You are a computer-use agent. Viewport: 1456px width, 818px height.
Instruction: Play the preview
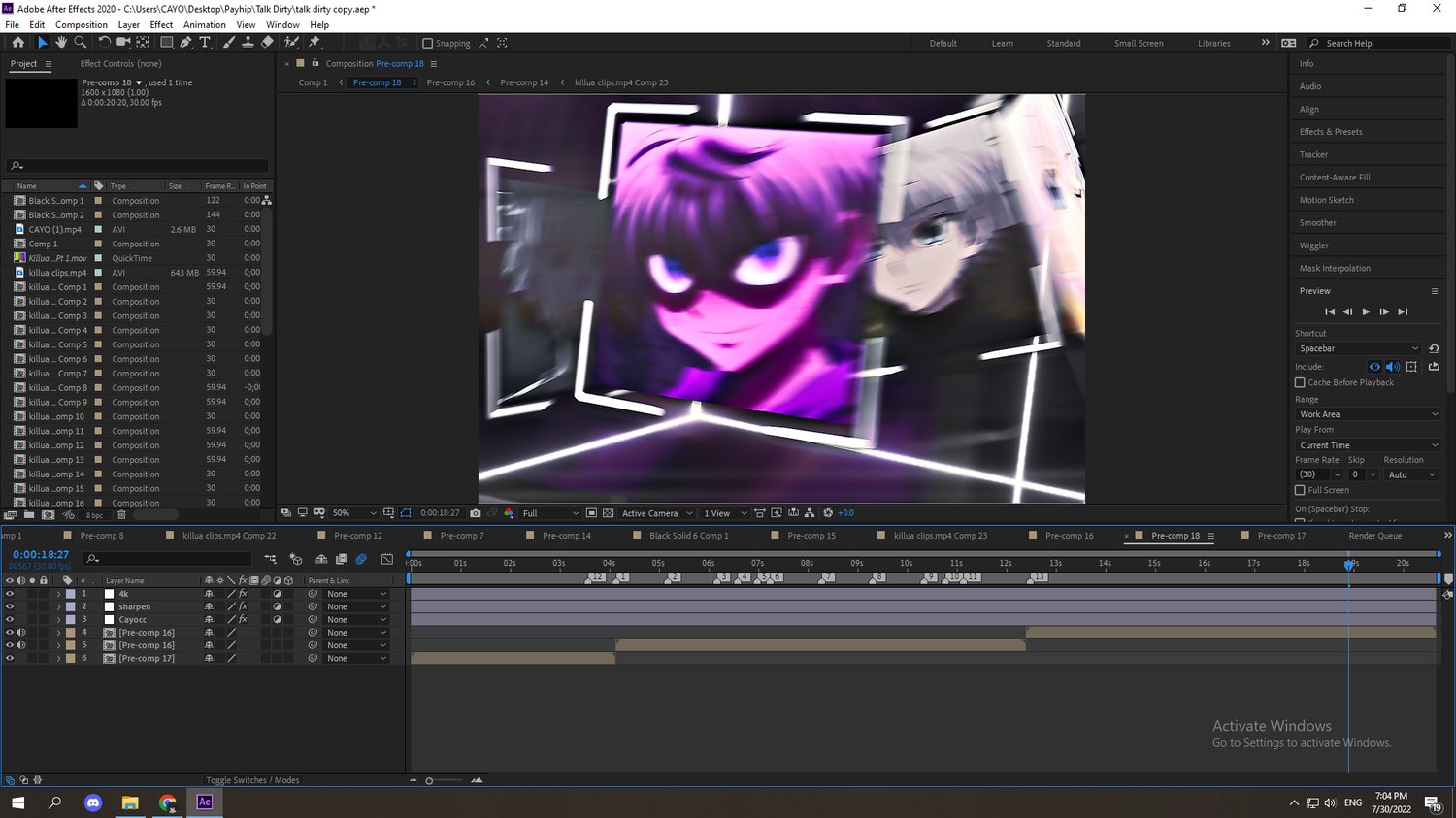coord(1366,311)
